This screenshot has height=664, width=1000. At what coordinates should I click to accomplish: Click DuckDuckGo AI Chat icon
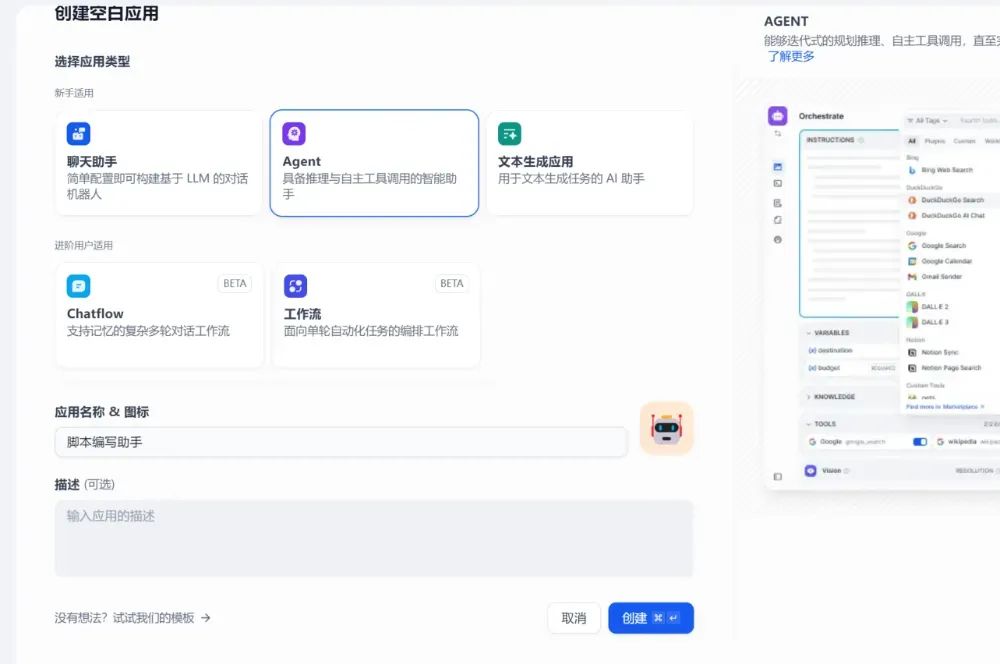pos(912,216)
